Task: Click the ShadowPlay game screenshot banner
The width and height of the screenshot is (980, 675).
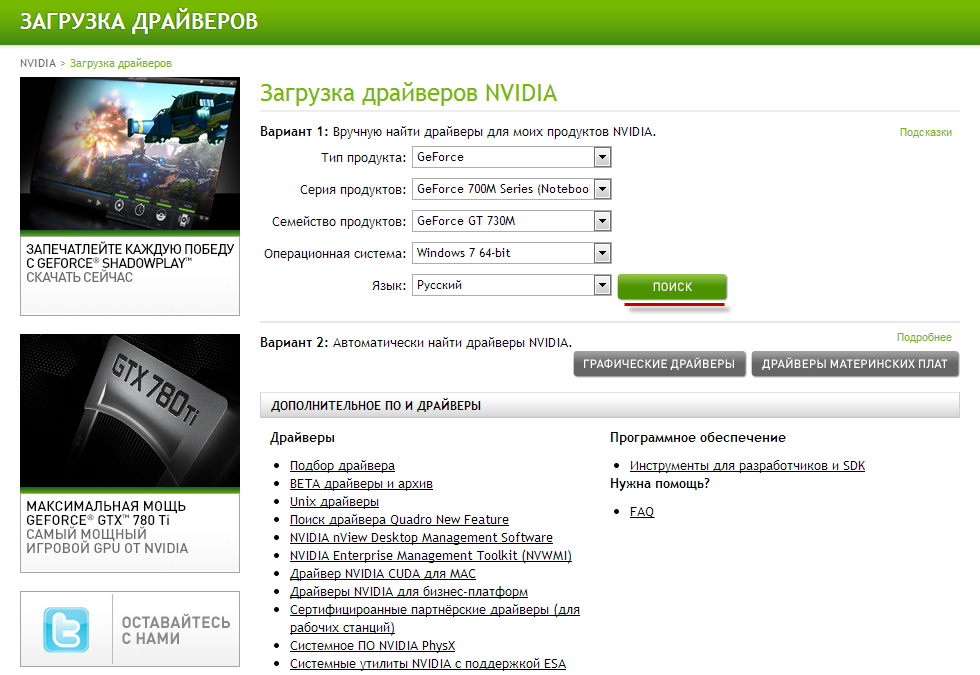Action: (130, 154)
